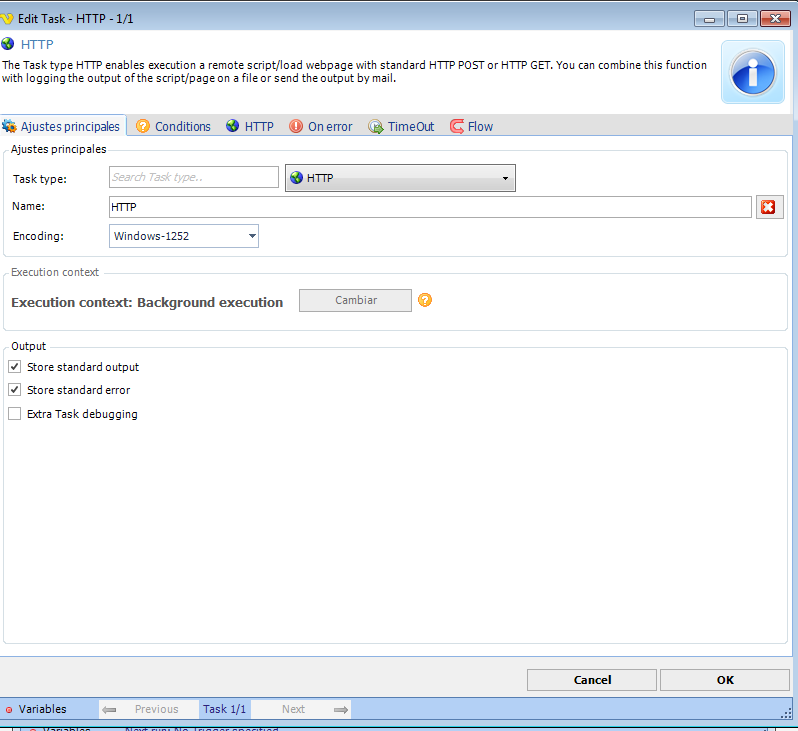Click the Search Task type field
The image size is (798, 731).
coord(193,177)
